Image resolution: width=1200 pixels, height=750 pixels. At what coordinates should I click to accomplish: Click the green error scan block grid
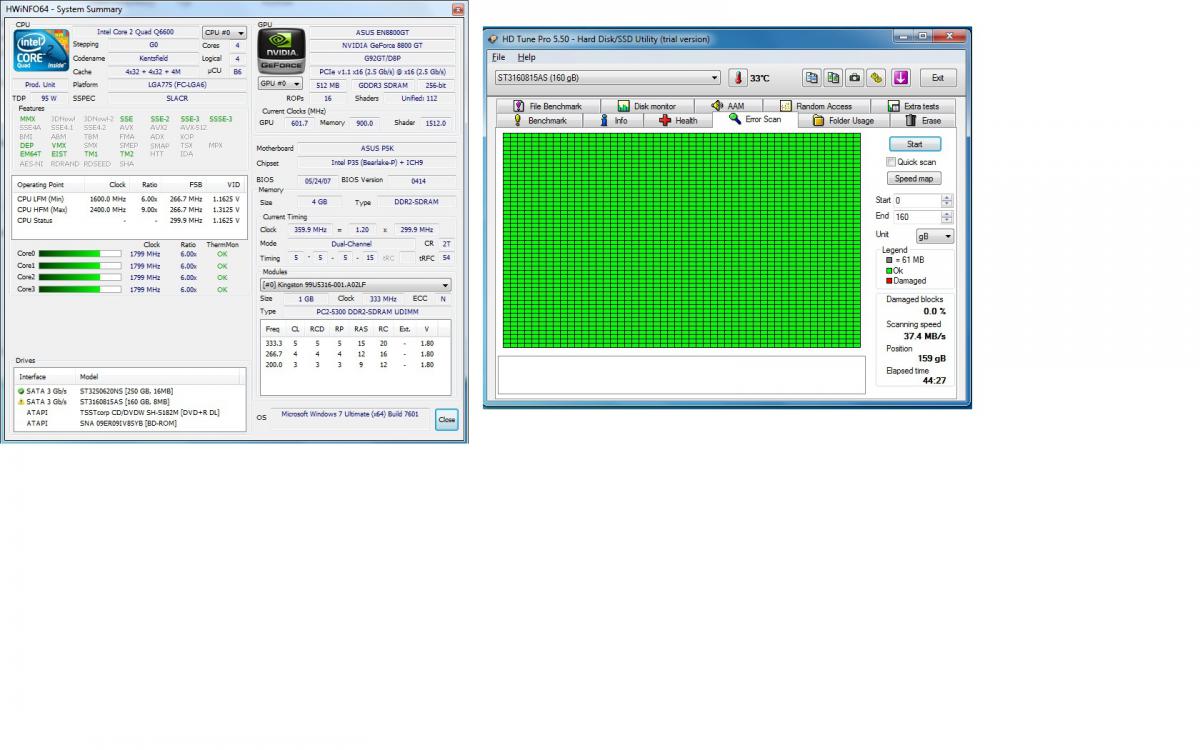(681, 240)
